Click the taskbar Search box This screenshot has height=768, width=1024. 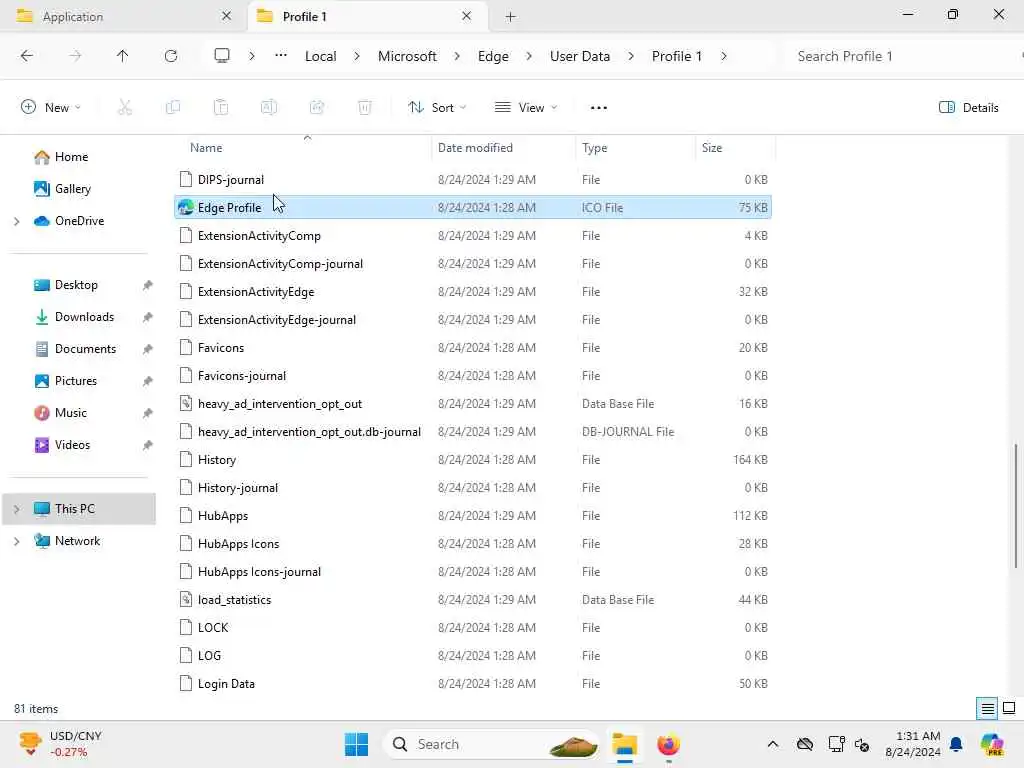click(492, 744)
